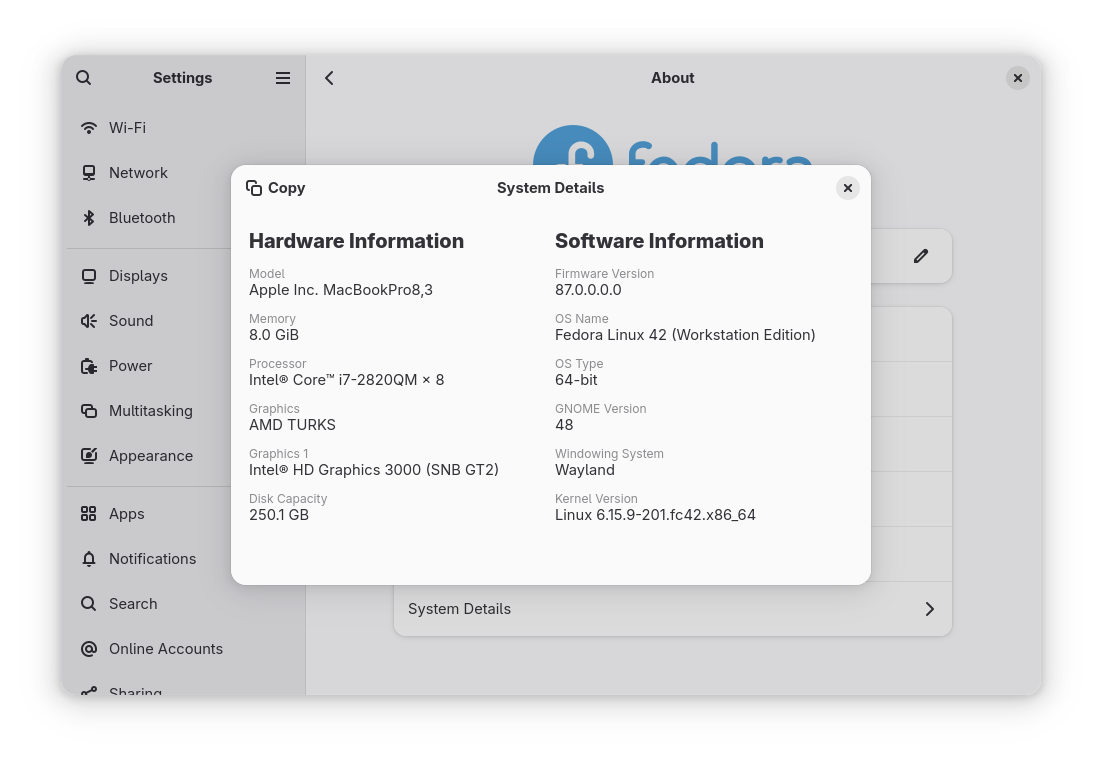Open Appearance settings panel

149,456
